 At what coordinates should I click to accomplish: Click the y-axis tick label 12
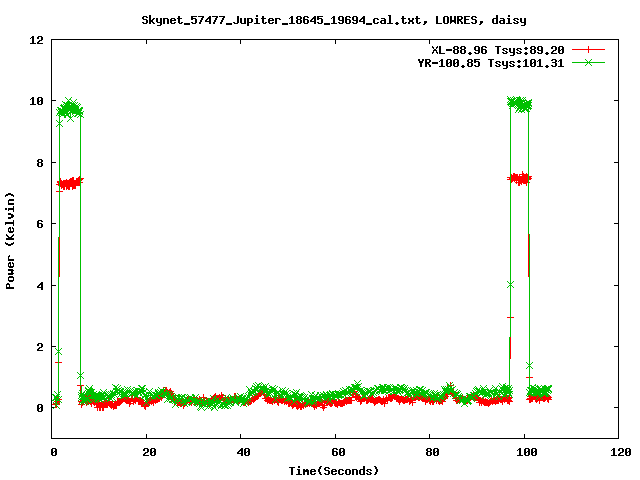(x=36, y=40)
